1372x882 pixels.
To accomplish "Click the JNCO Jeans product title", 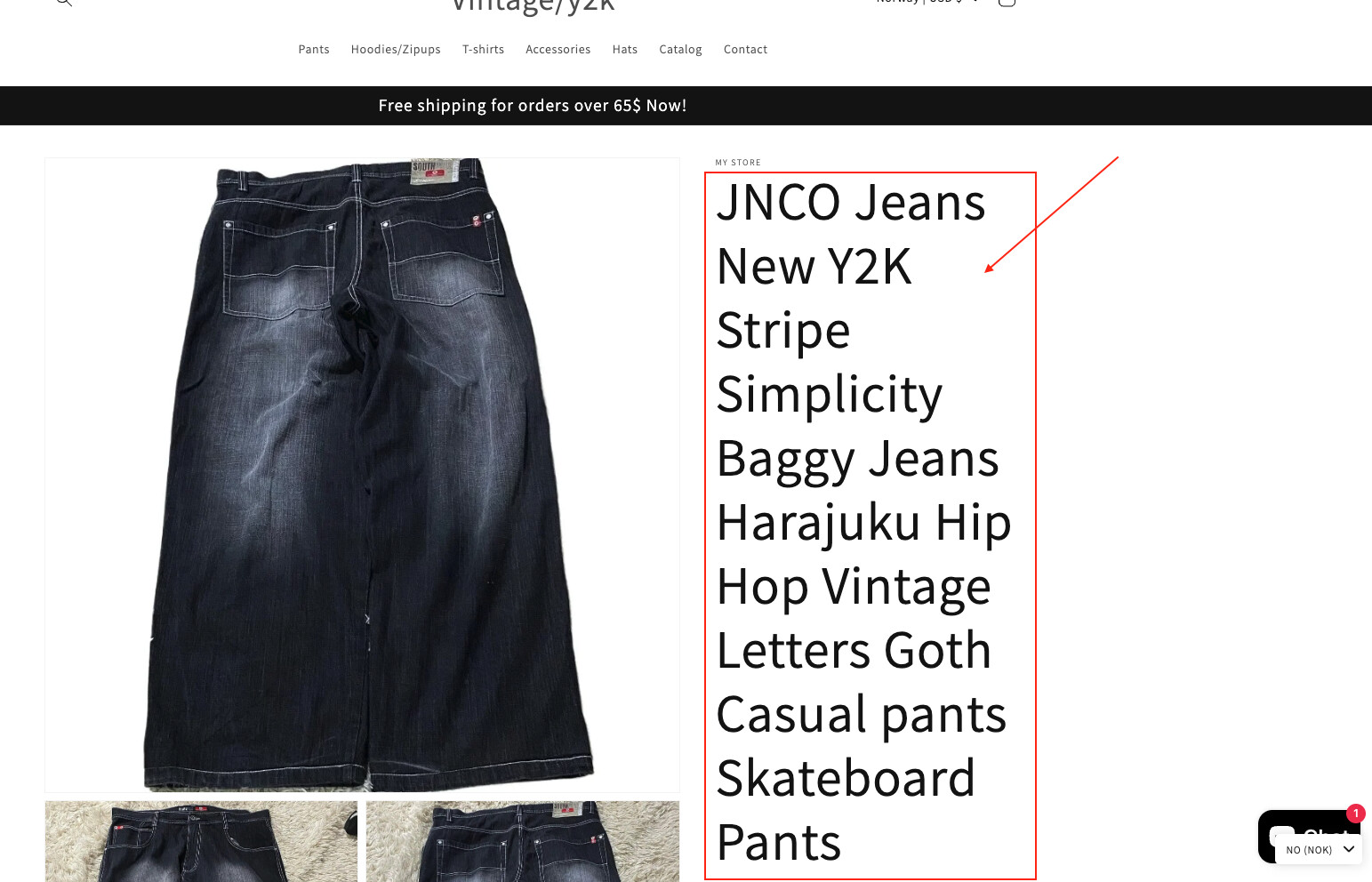I will click(863, 522).
